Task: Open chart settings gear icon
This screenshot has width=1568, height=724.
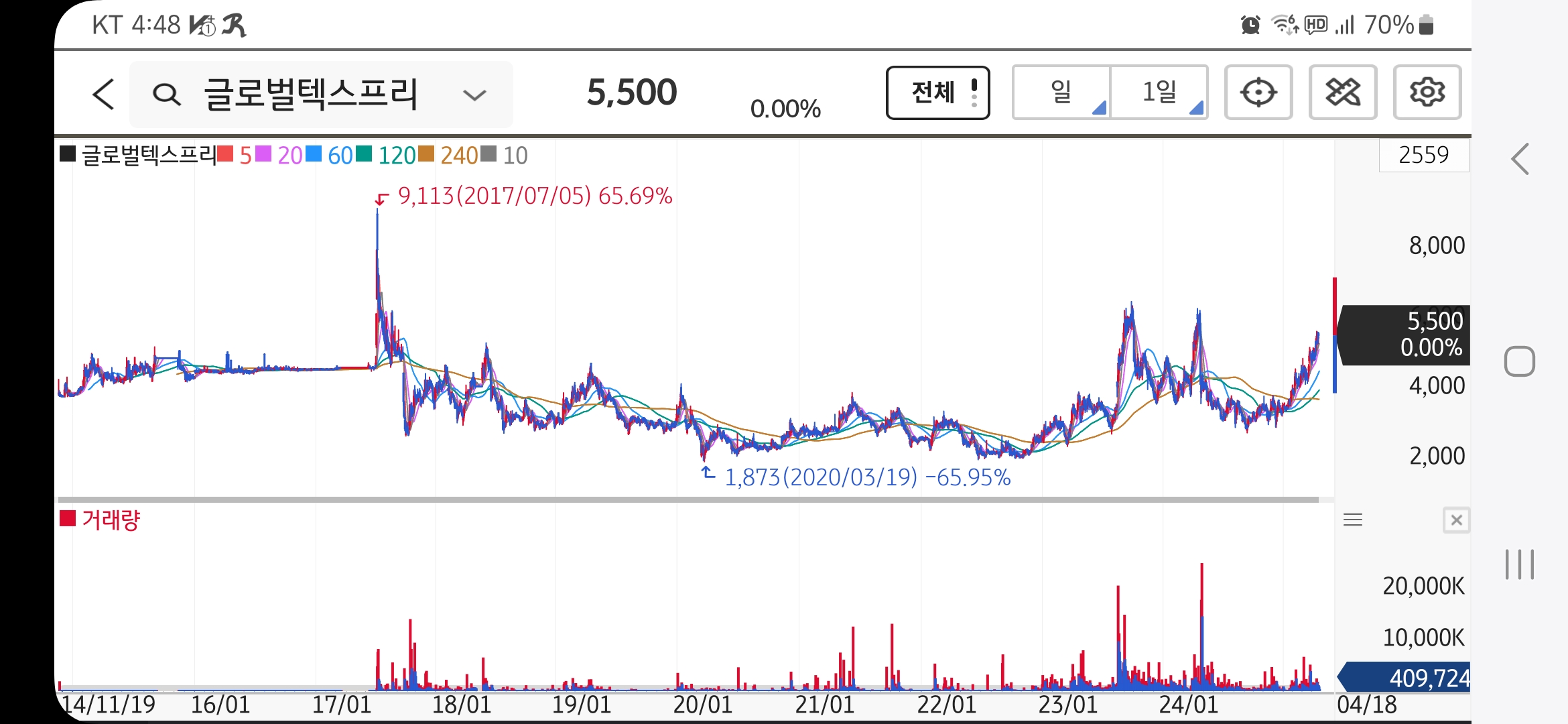Action: click(1427, 93)
